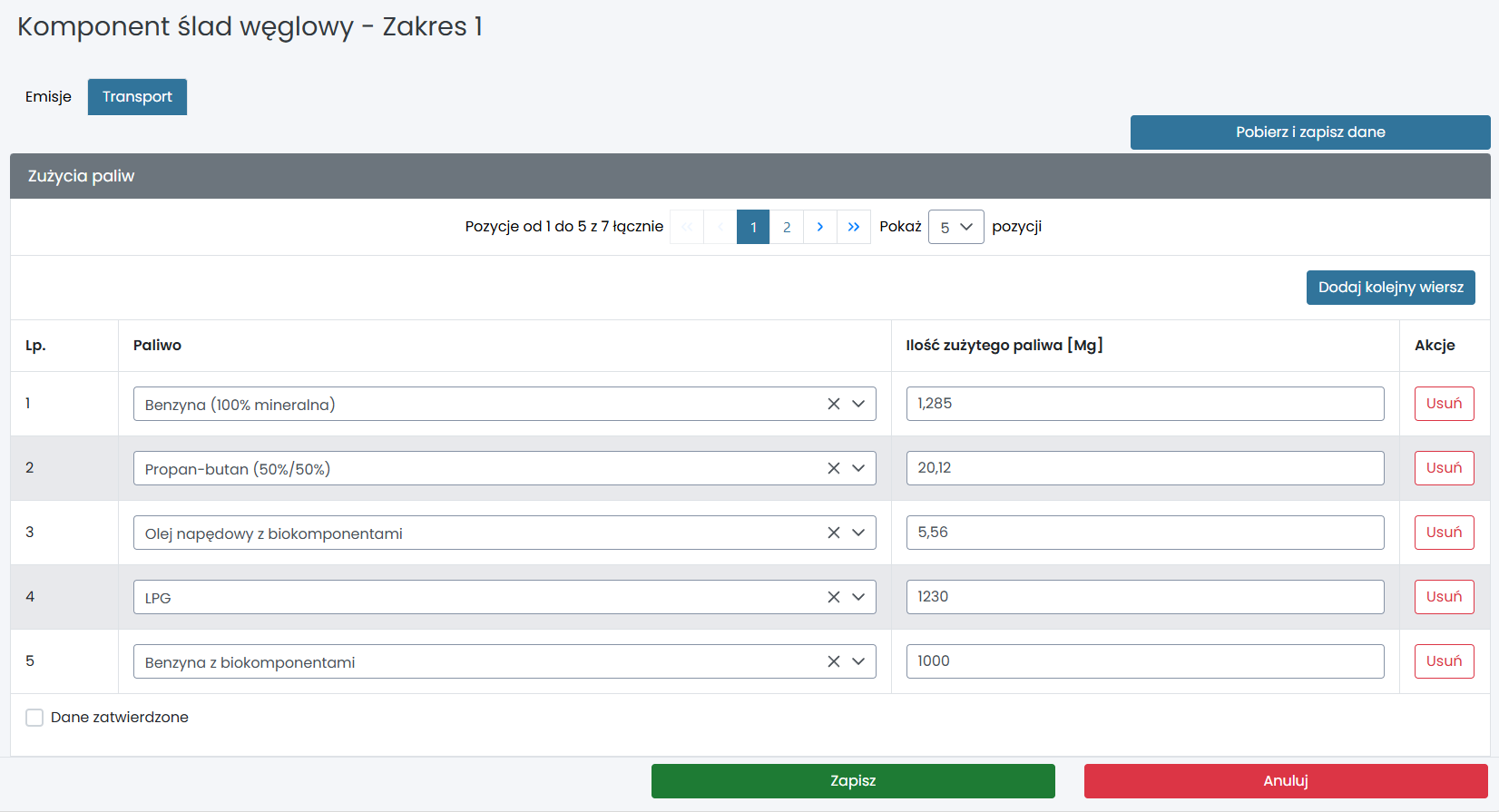Expand the Propan-butan fuel dropdown
The width and height of the screenshot is (1499, 812).
coord(858,468)
